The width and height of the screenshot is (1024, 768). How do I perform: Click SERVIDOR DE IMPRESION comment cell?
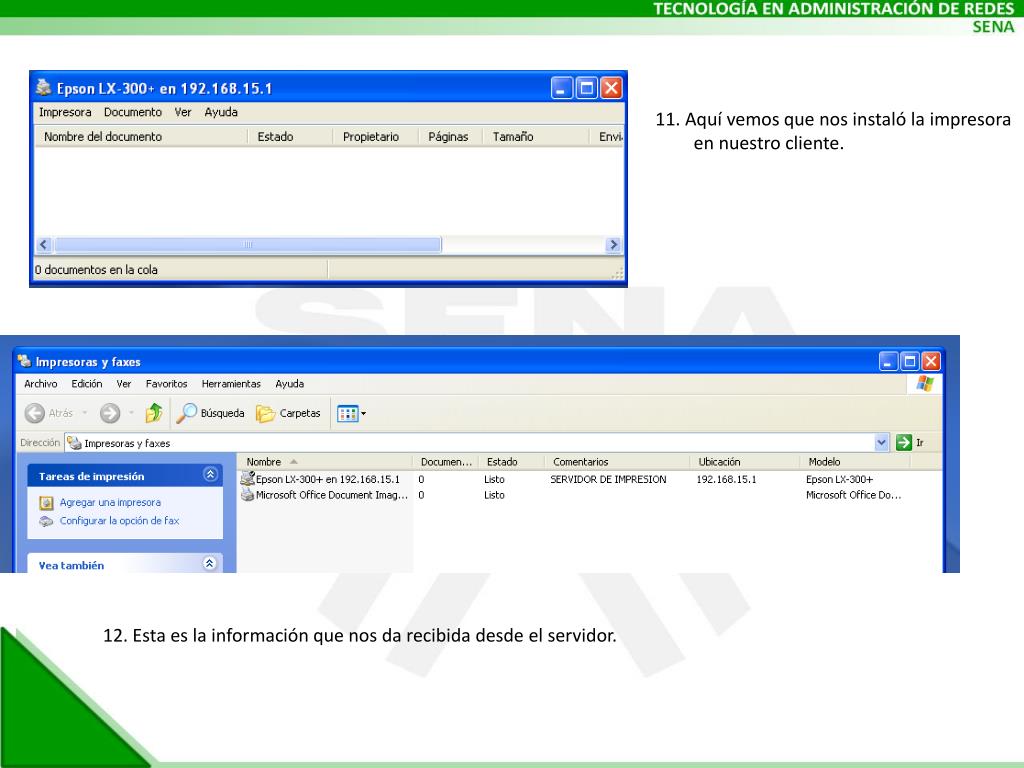pyautogui.click(x=608, y=479)
